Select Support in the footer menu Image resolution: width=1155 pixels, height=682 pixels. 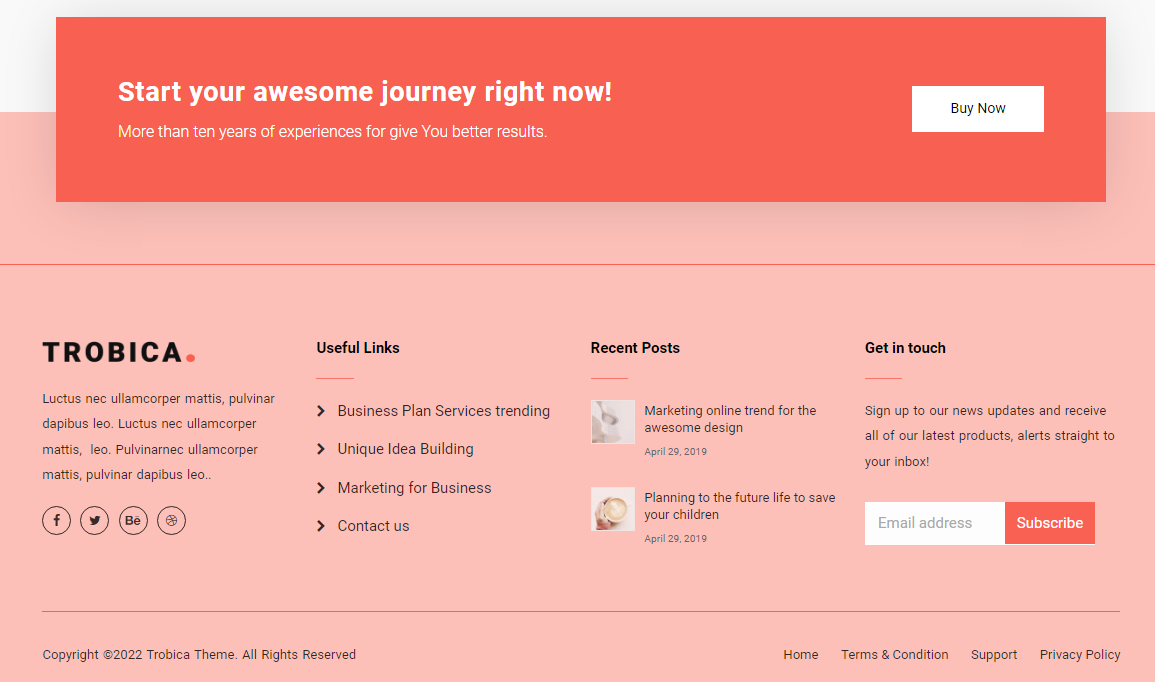pos(993,655)
